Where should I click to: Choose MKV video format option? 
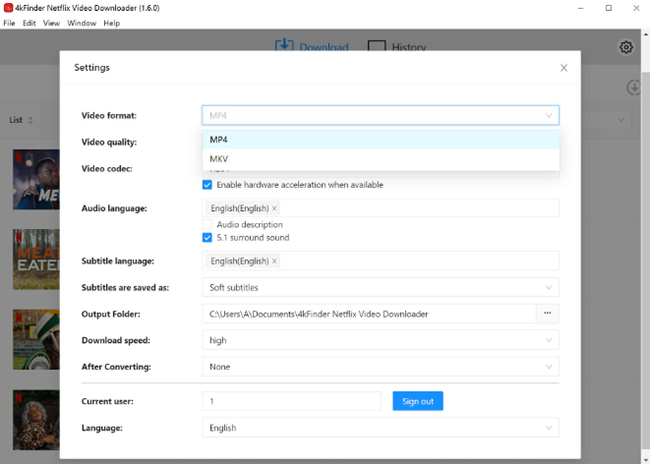(381, 159)
